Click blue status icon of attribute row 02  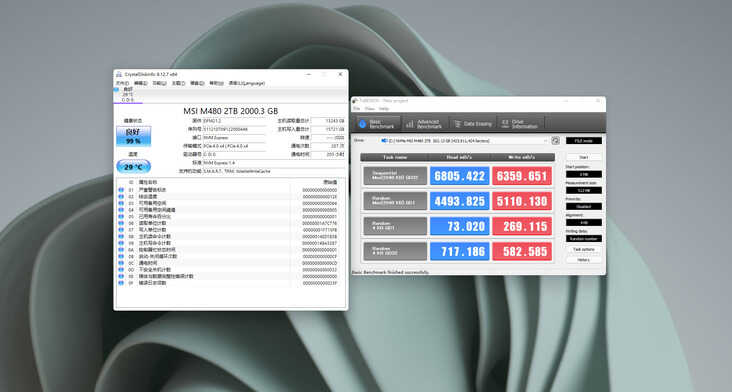121,196
